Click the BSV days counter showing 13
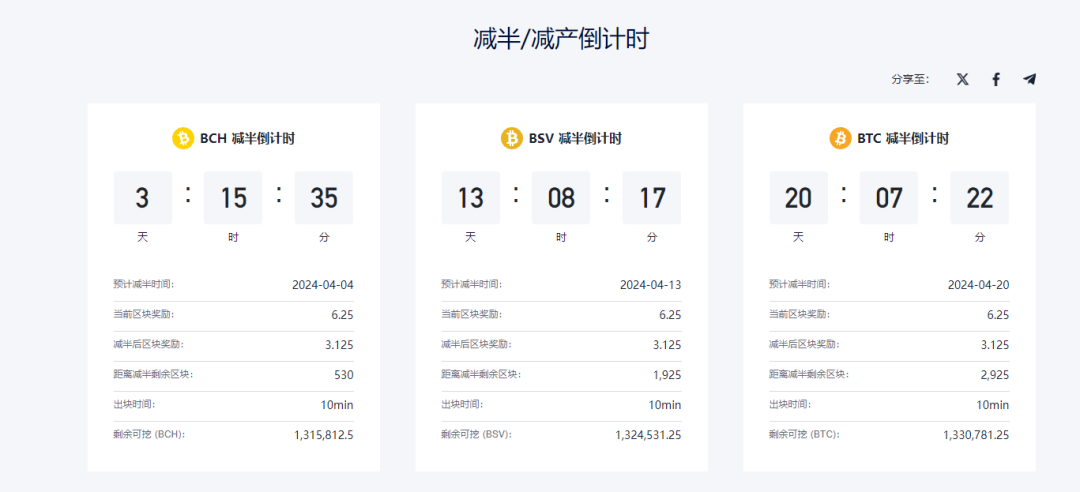Image resolution: width=1080 pixels, height=492 pixels. pos(471,198)
